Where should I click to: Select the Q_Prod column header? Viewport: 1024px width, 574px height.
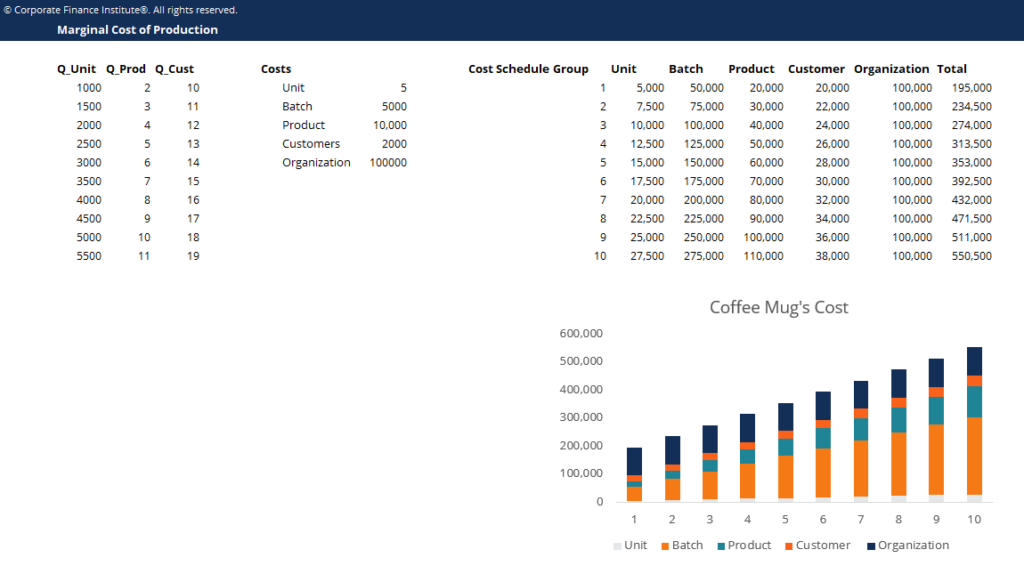click(126, 69)
